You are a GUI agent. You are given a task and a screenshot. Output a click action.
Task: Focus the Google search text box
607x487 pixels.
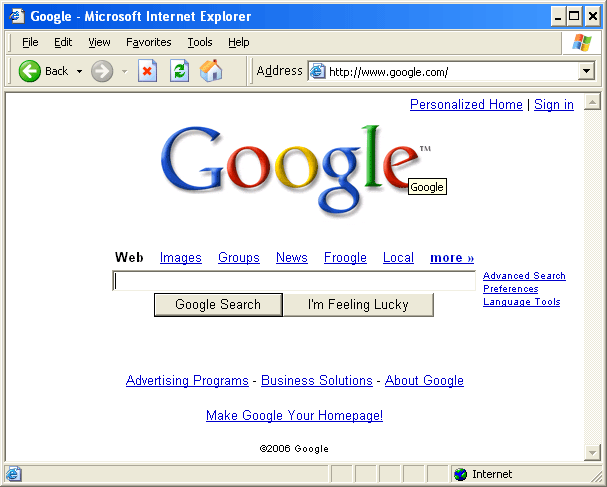point(294,281)
